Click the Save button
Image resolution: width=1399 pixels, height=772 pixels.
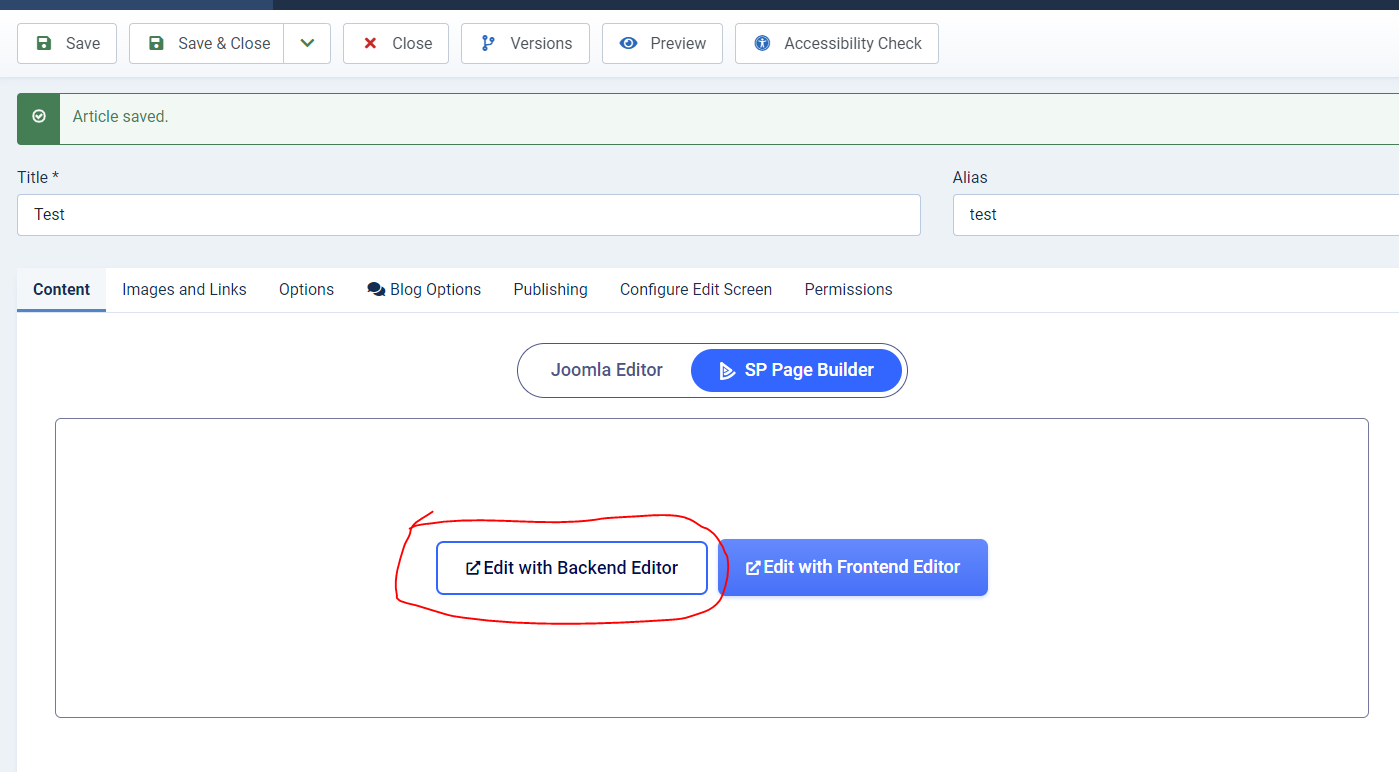(x=67, y=43)
